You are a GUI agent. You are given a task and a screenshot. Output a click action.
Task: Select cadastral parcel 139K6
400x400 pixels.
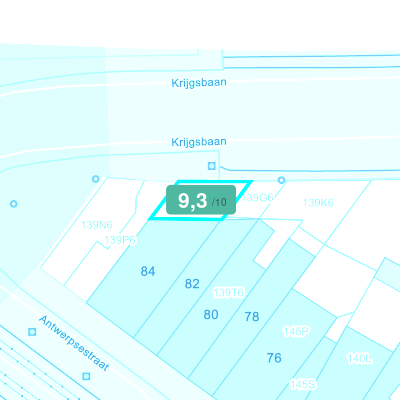coord(318,203)
